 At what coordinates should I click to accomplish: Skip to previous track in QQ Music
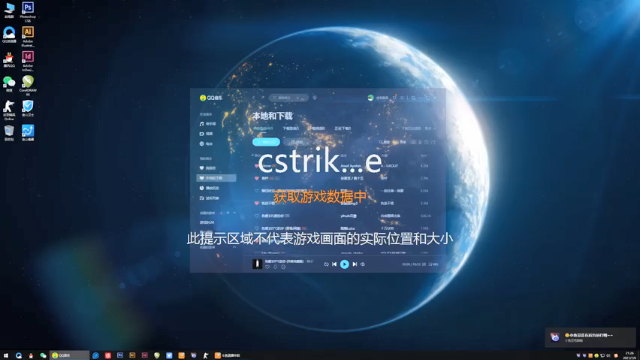[x=334, y=264]
